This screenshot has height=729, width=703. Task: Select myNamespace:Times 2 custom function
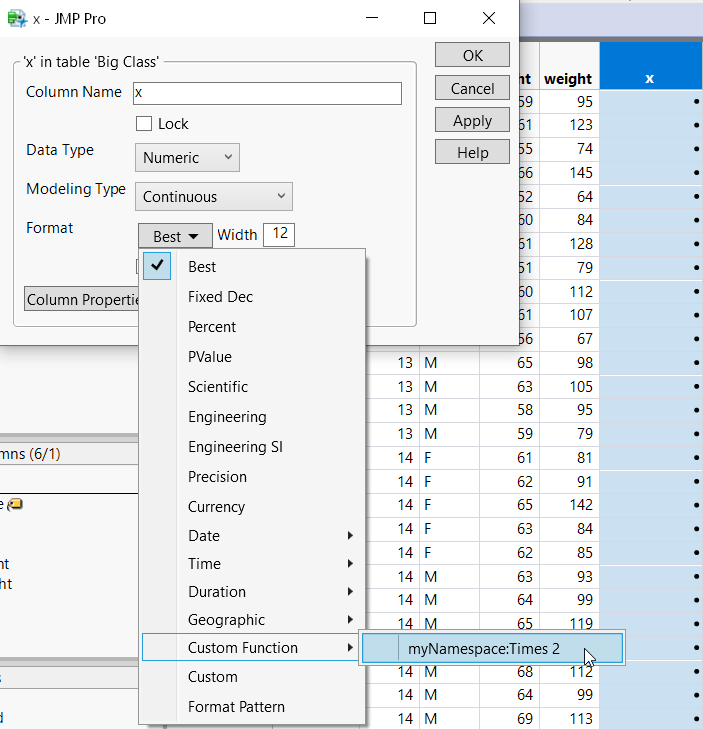484,649
